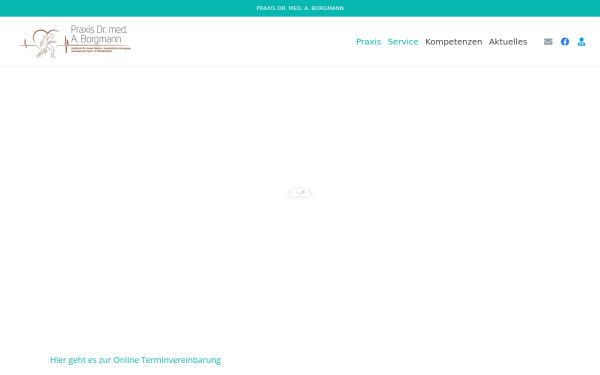Screen dimensions: 600x375
Task: Click the Praxis Dr. med. A. Borgmann logo
Action: coord(75,41)
